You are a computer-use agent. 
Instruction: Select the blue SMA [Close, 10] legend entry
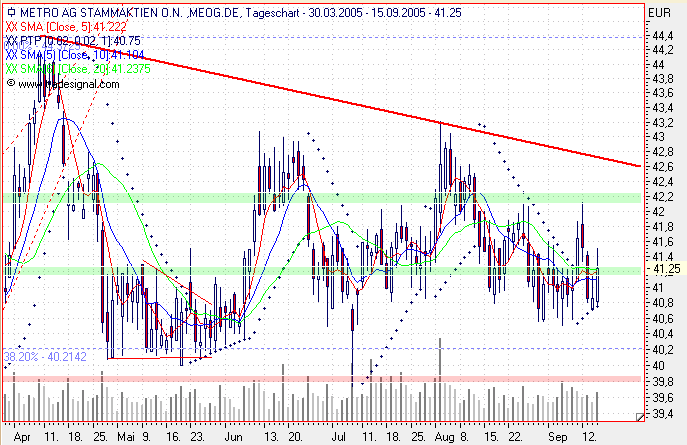click(75, 55)
